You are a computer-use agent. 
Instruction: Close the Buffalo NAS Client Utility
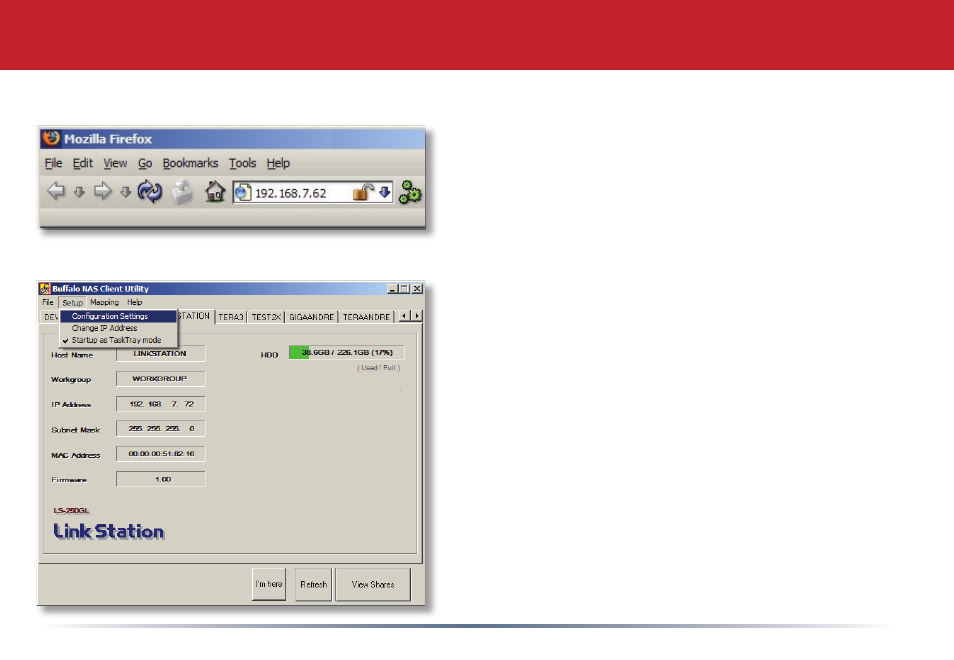click(417, 289)
